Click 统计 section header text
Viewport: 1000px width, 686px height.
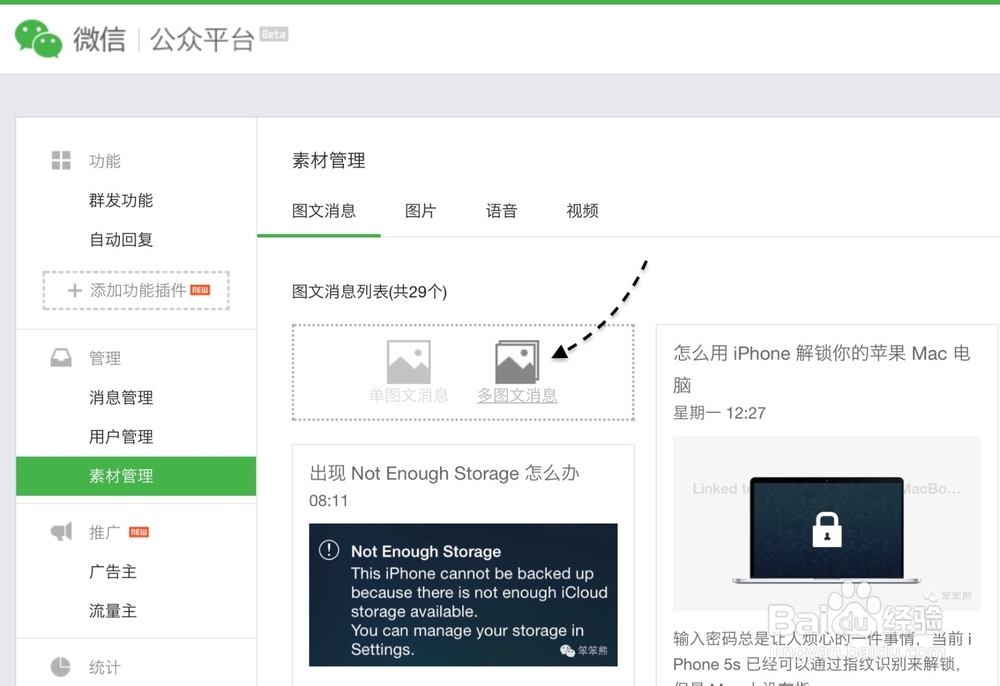point(105,668)
